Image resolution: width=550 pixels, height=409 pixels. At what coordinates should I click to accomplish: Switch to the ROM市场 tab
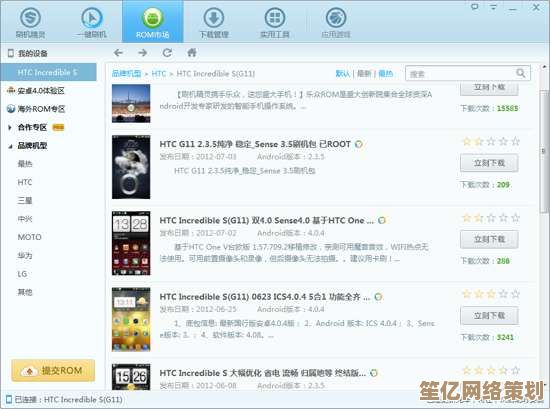(153, 22)
